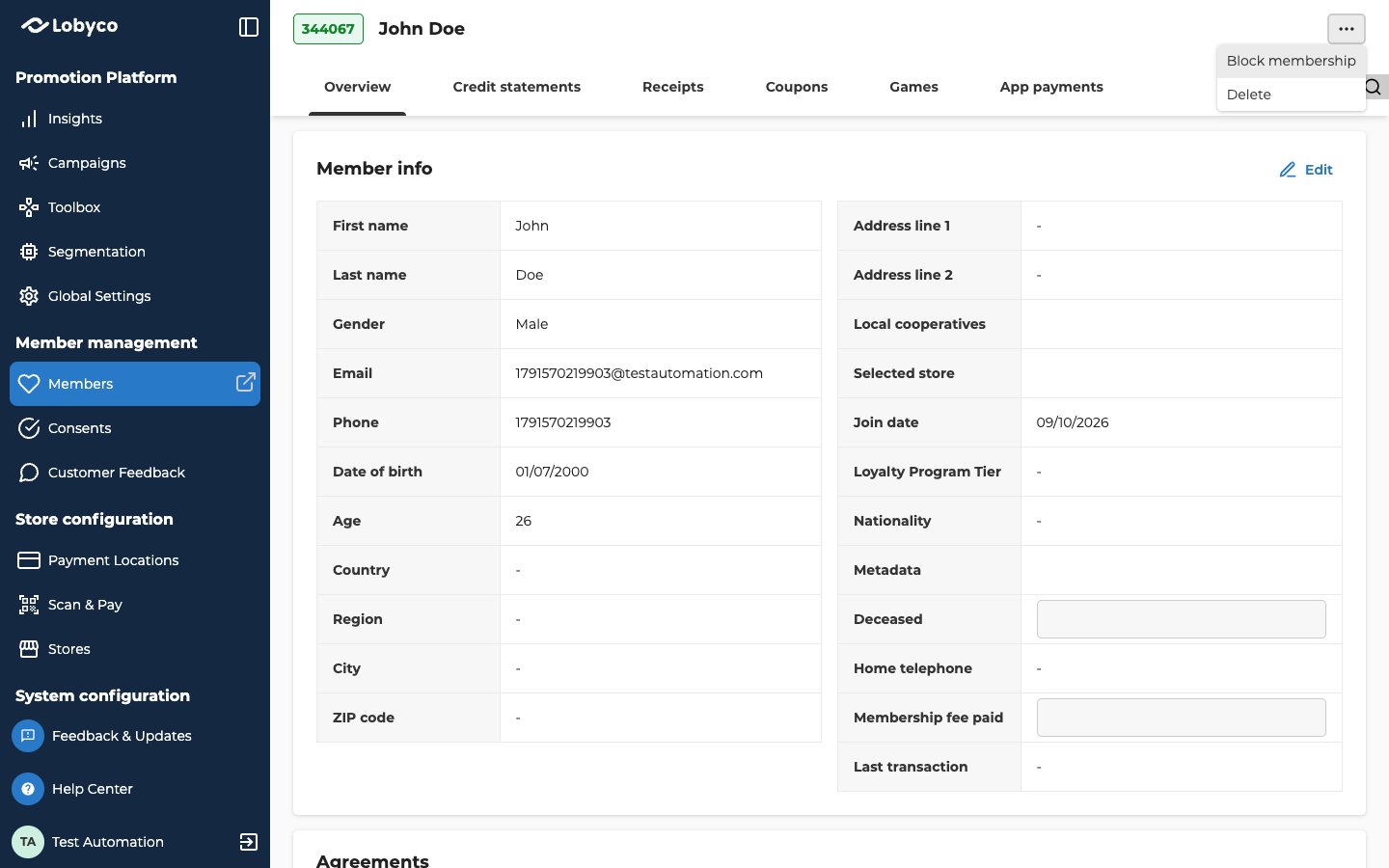Click the Edit member info button
This screenshot has height=868, width=1389.
tap(1306, 170)
